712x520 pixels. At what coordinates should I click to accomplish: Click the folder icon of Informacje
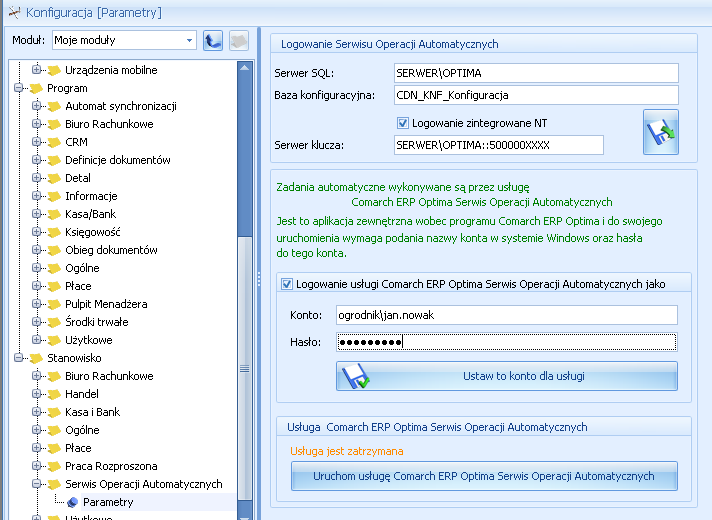[54, 196]
